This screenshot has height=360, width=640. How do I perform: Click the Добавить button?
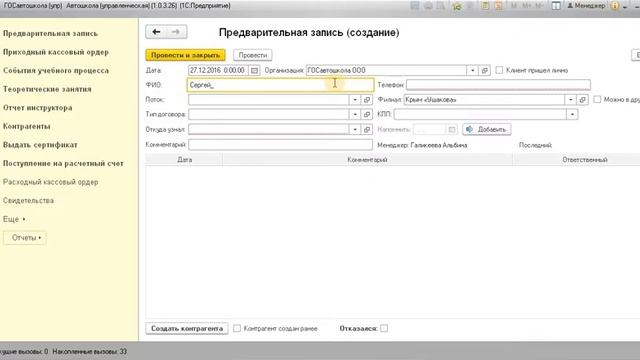[x=487, y=129]
